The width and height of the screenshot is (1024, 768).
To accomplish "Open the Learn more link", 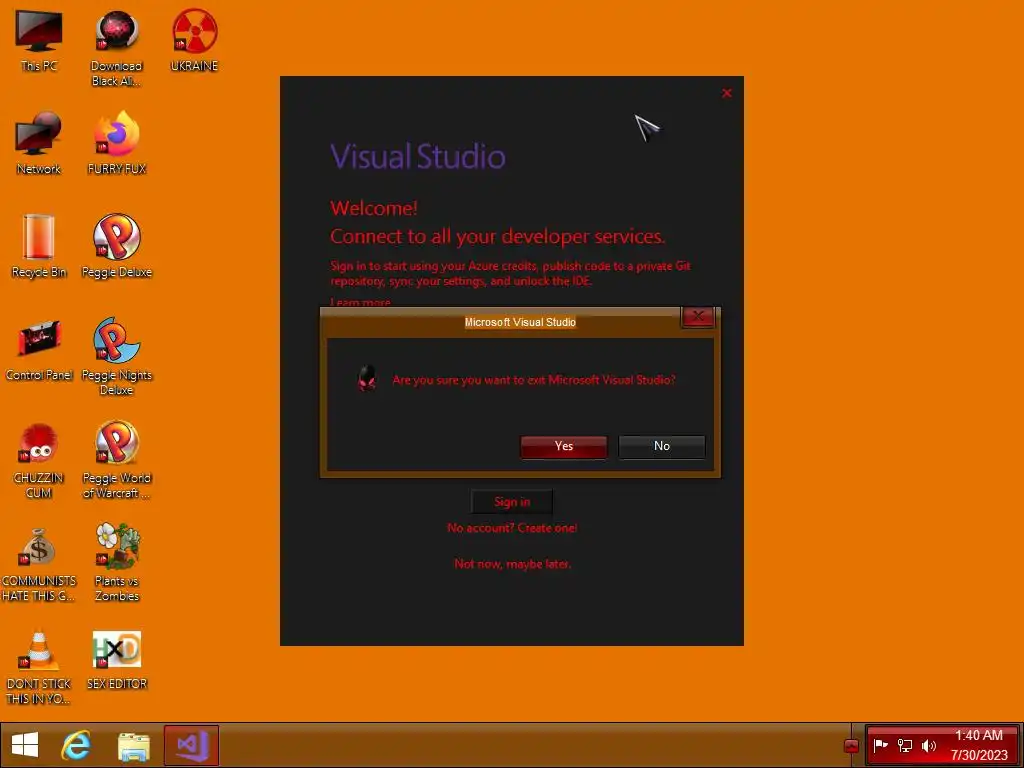I will 360,302.
